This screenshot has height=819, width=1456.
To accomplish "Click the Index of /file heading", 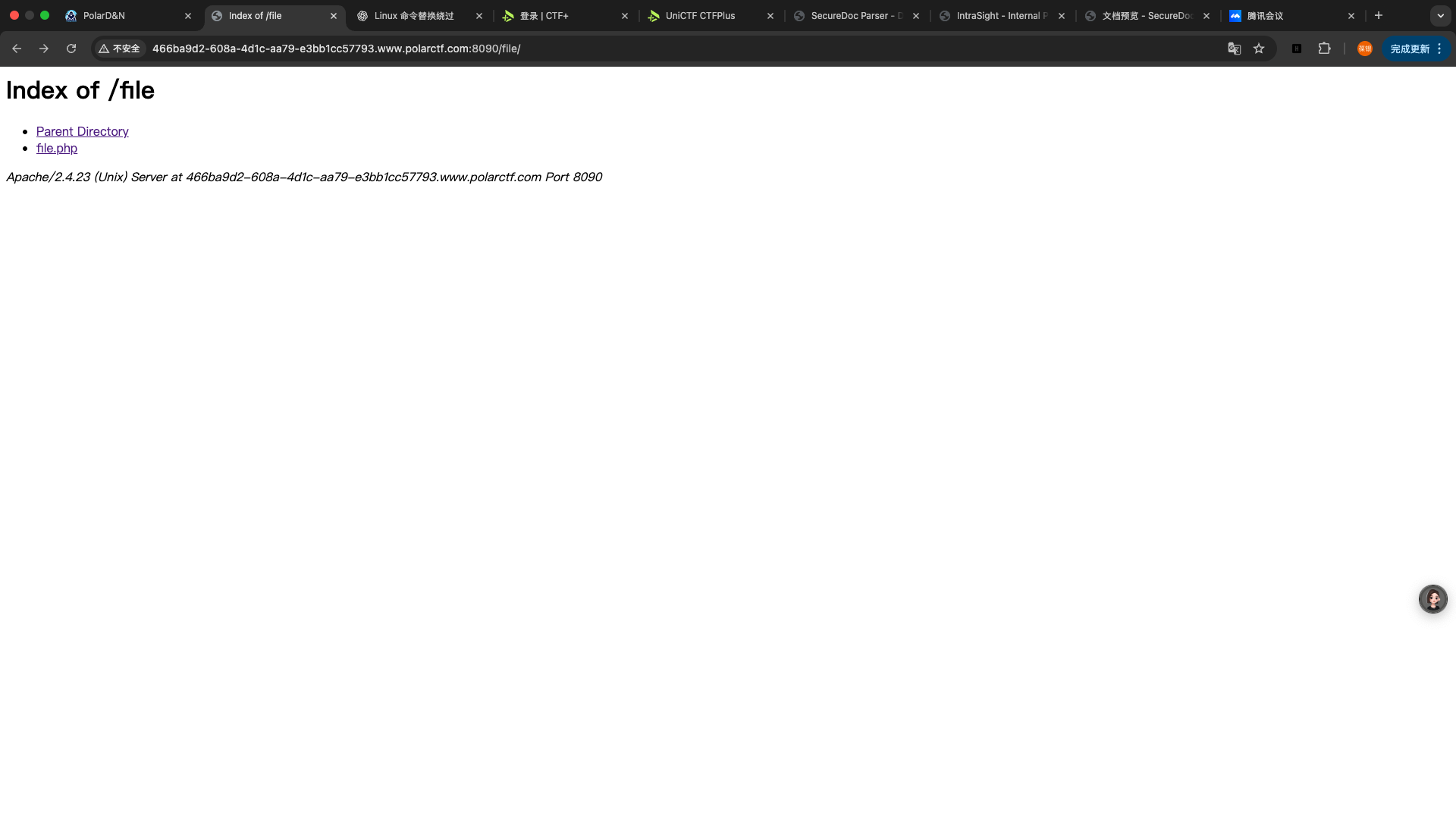I will pos(80,90).
